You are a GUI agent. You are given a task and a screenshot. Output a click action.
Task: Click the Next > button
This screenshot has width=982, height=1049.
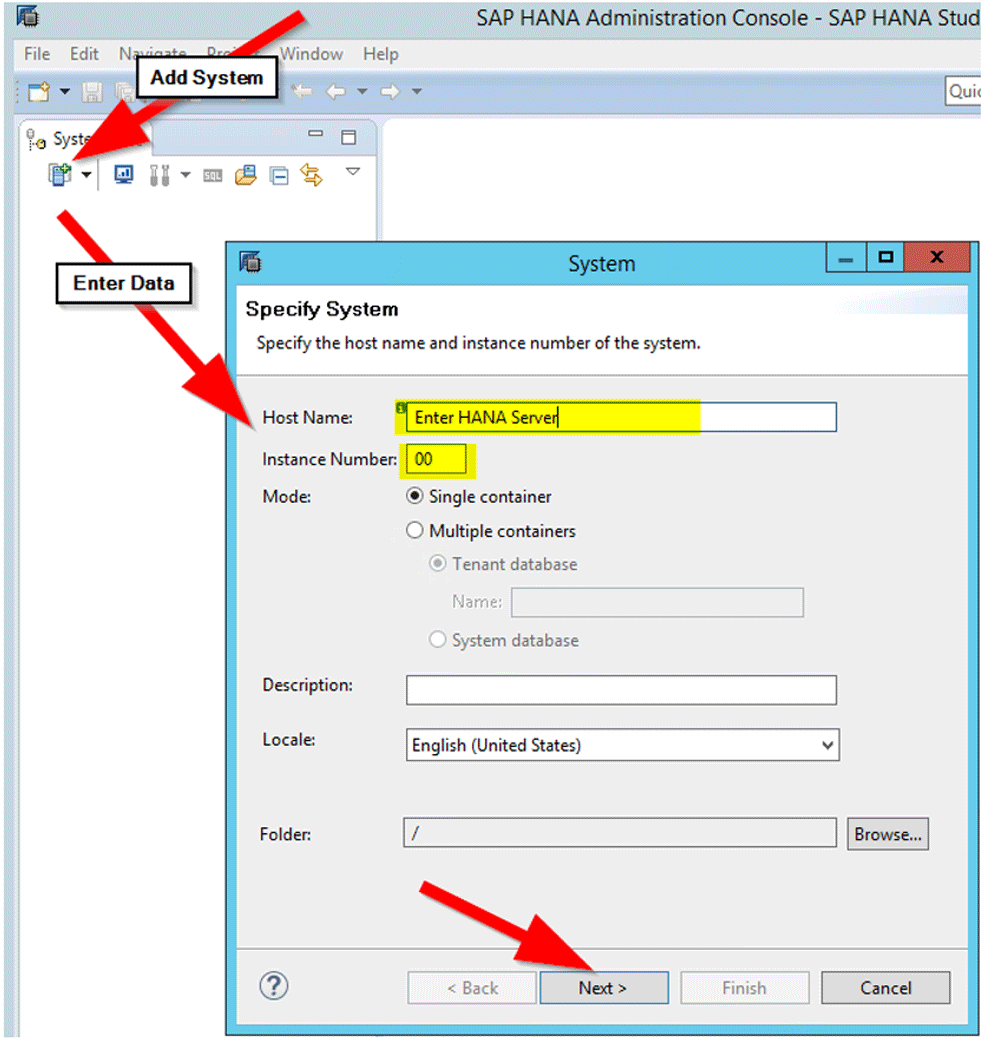pyautogui.click(x=604, y=988)
